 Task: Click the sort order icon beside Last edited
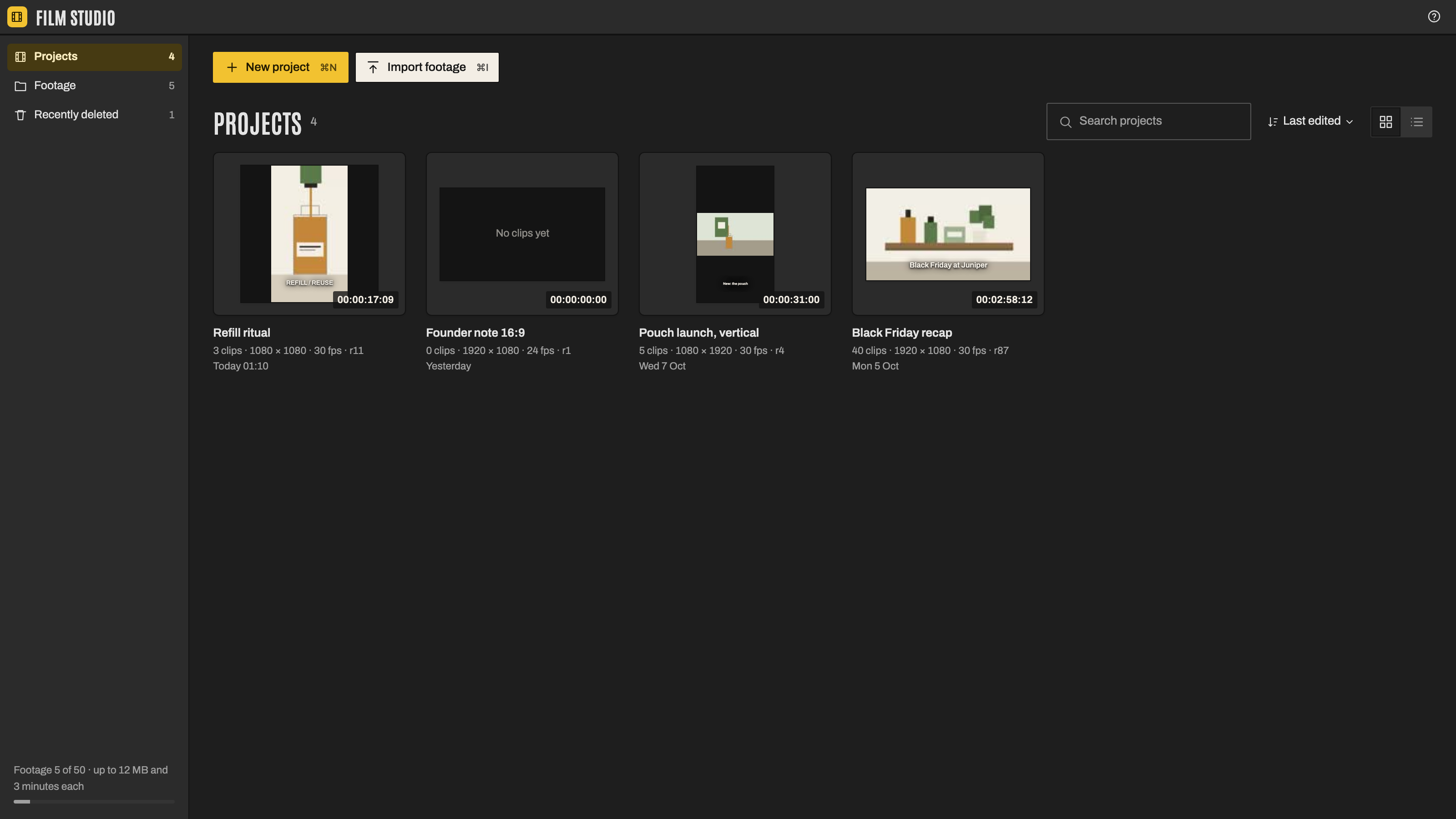1272,121
